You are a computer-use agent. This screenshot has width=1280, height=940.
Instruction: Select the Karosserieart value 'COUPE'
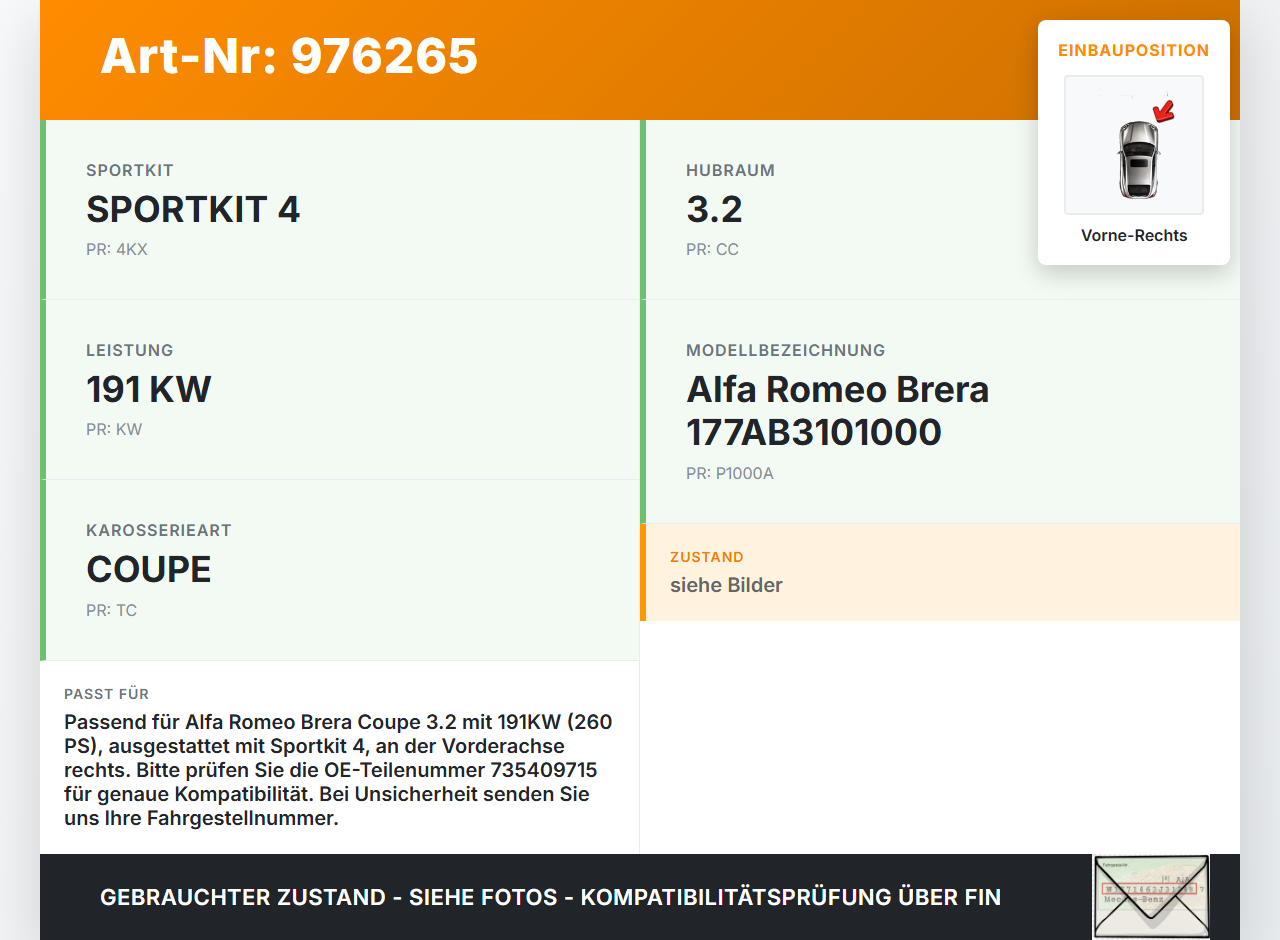click(x=148, y=569)
